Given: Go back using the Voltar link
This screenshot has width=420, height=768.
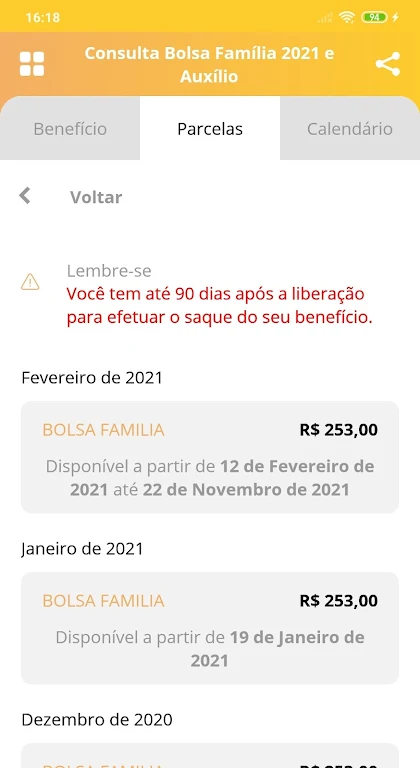Looking at the screenshot, I should tap(96, 197).
